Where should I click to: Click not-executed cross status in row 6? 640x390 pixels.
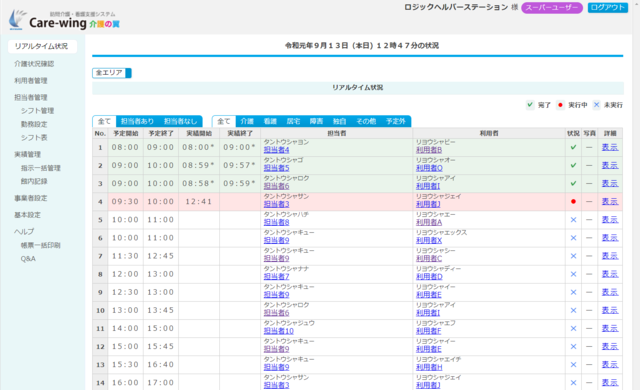tap(573, 238)
